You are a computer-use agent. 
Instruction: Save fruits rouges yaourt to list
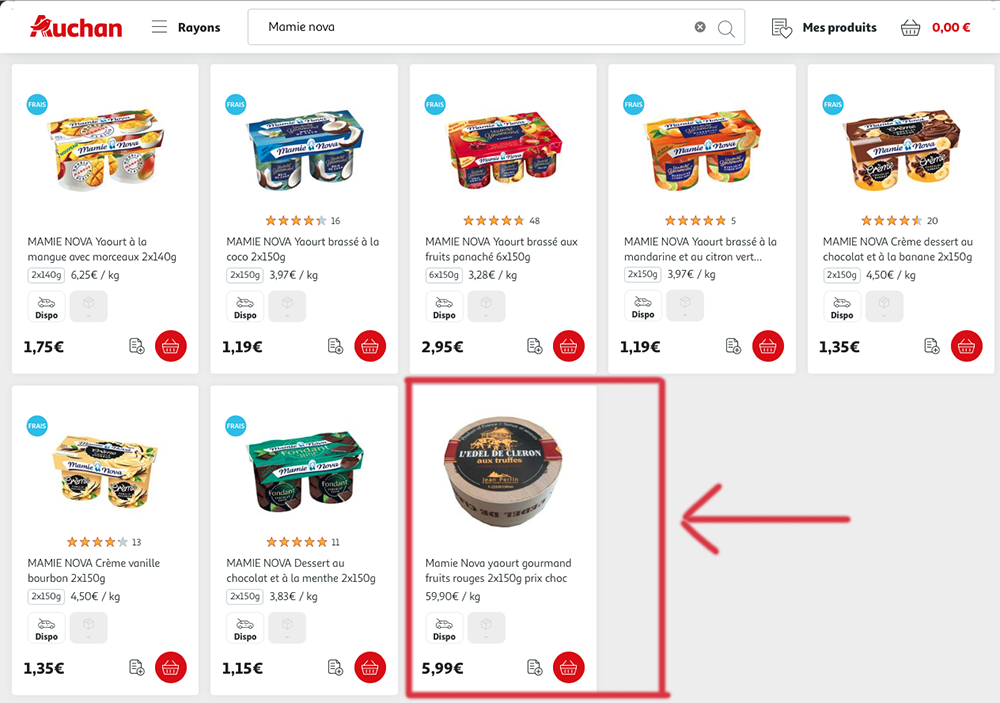coord(534,668)
